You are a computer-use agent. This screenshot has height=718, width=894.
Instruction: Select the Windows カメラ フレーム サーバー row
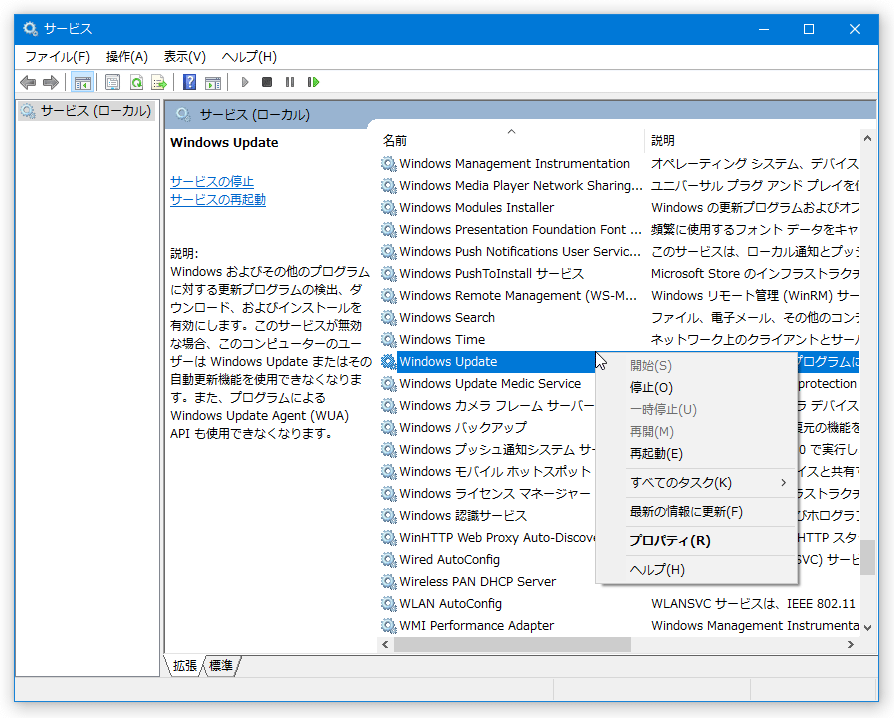[488, 406]
